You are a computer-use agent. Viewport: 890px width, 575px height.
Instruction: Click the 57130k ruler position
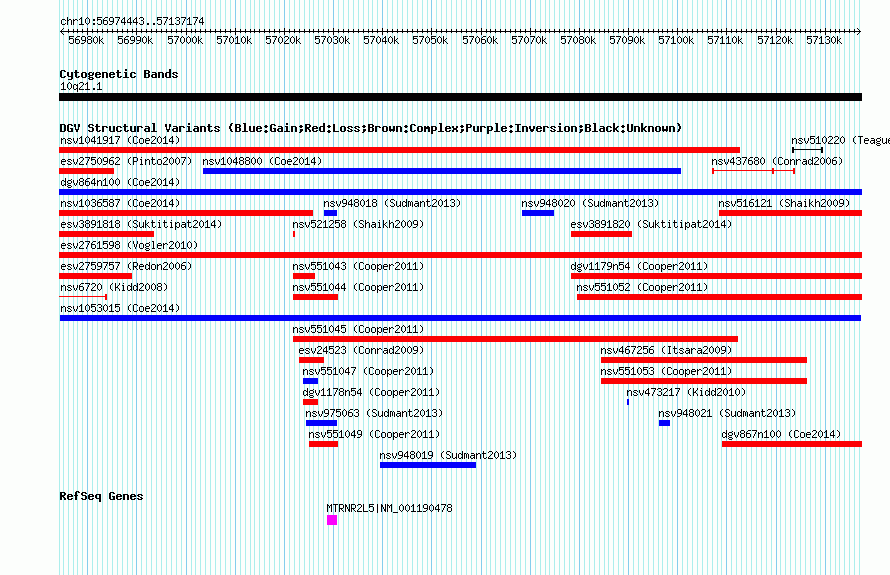pos(824,41)
